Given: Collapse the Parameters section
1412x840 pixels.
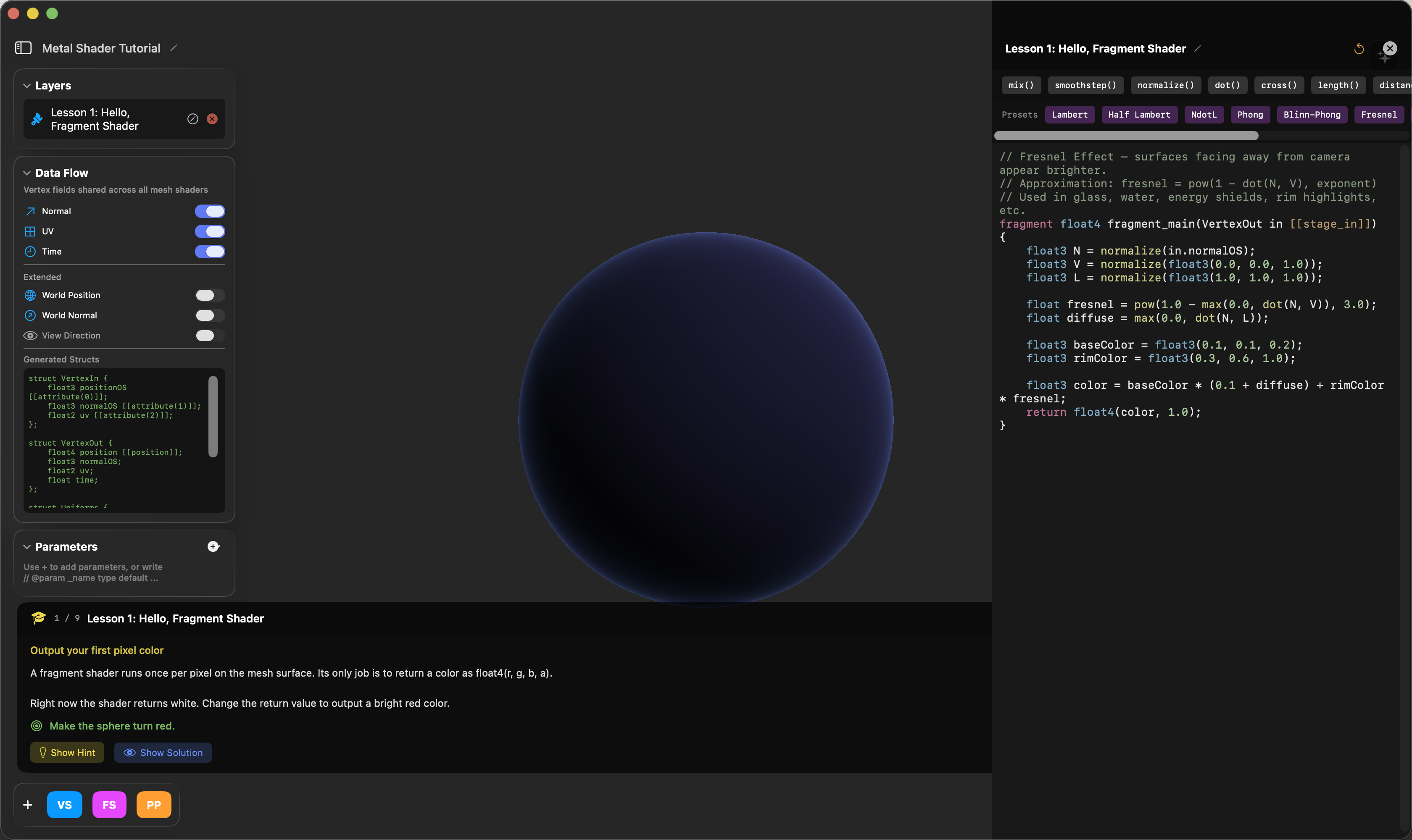Looking at the screenshot, I should point(26,547).
